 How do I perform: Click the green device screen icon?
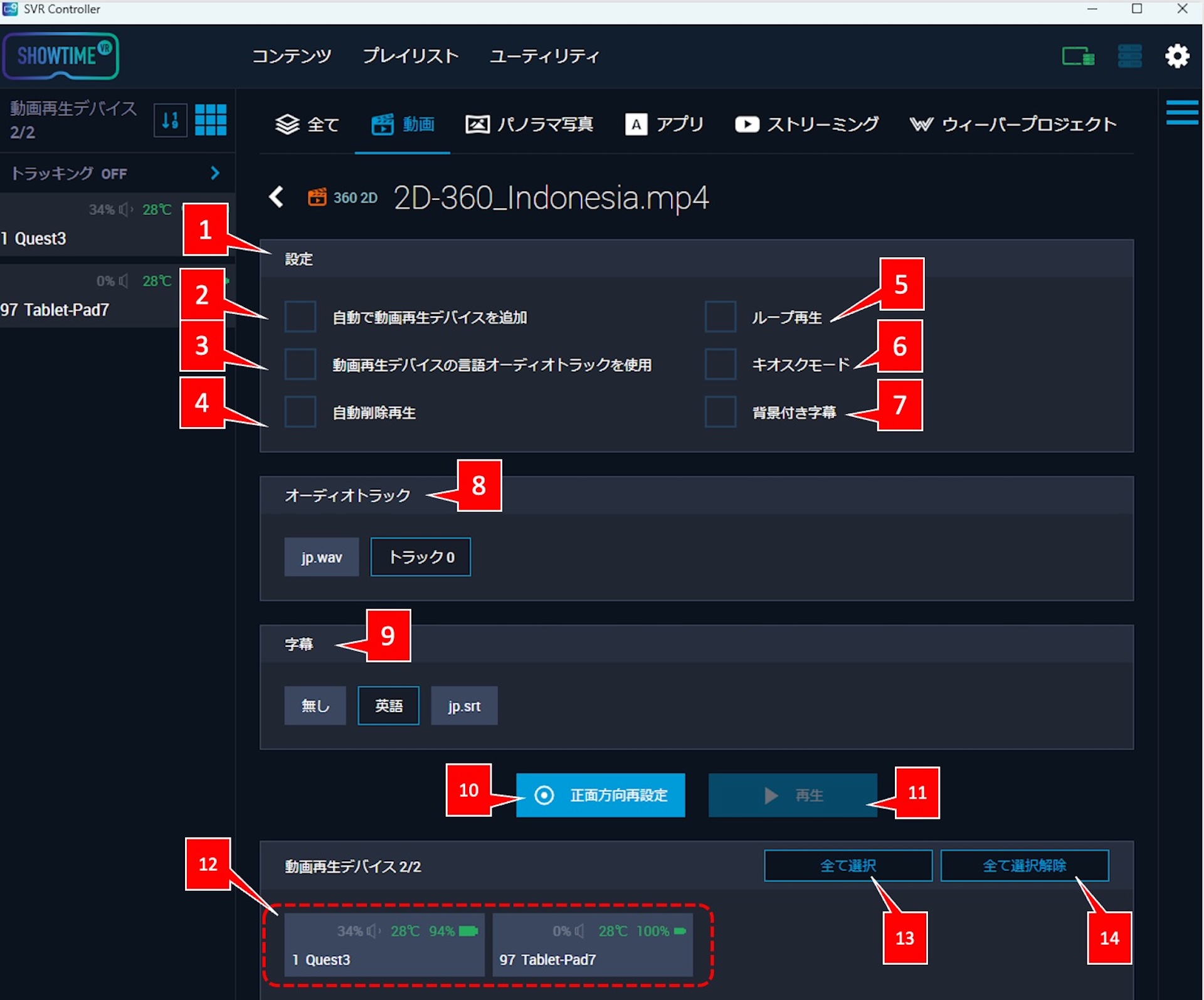1078,56
